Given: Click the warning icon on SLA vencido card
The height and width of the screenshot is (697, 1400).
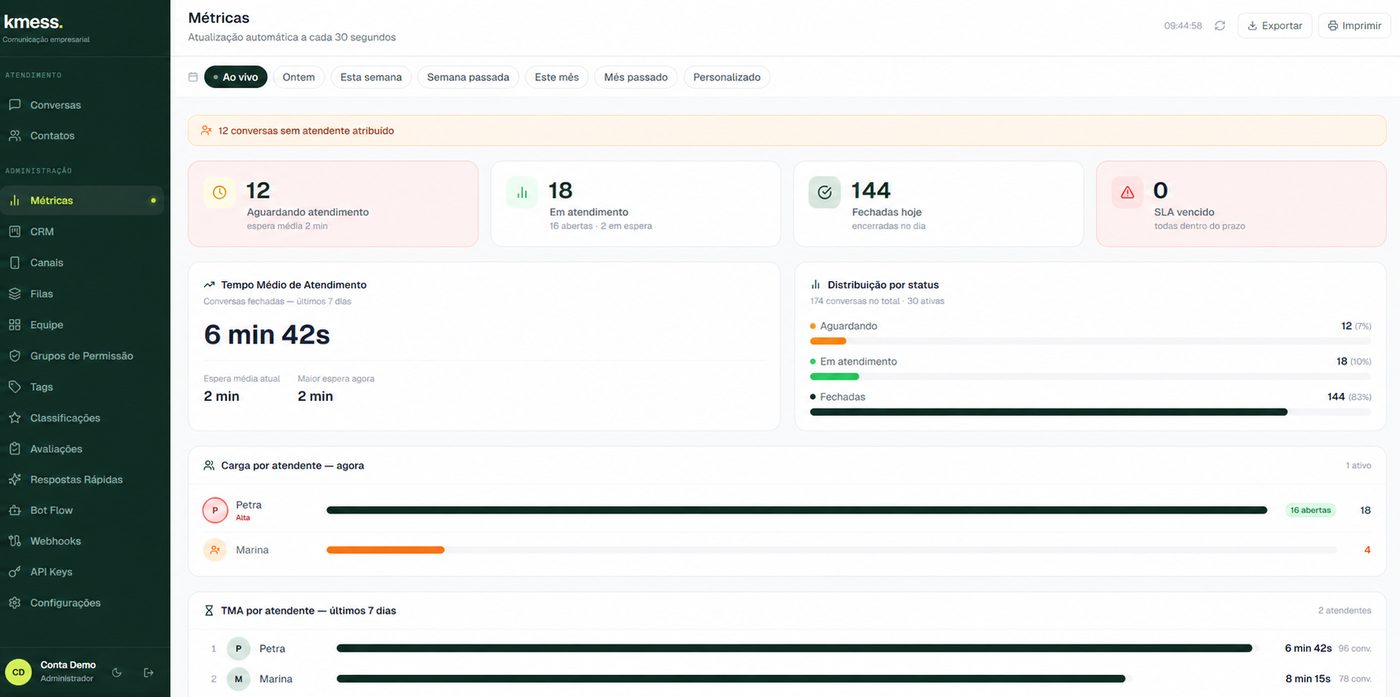Looking at the screenshot, I should (1128, 192).
